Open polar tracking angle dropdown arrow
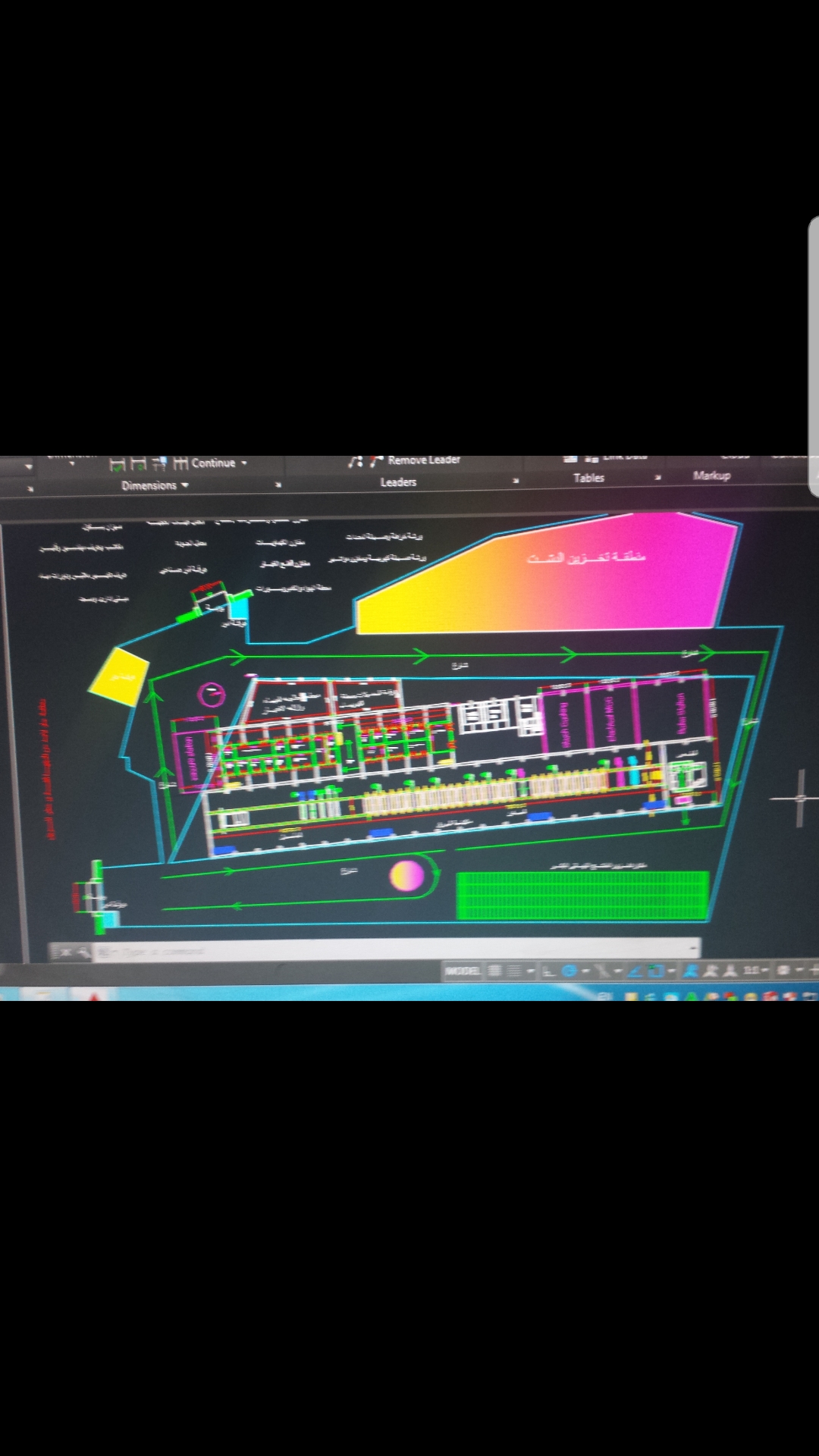This screenshot has height=1456, width=819. (x=585, y=971)
